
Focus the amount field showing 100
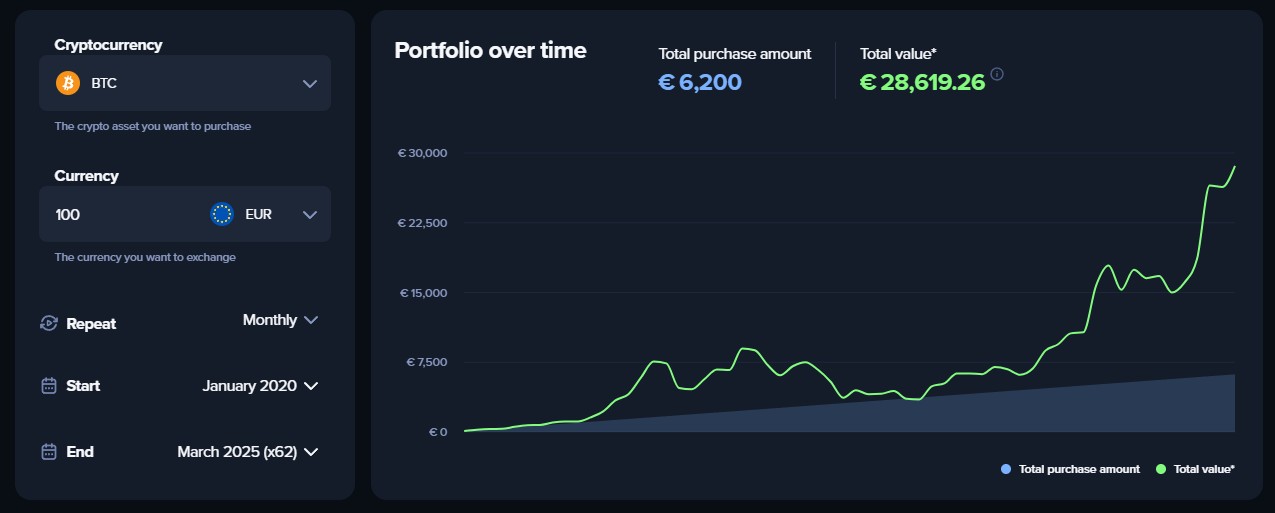coord(110,214)
